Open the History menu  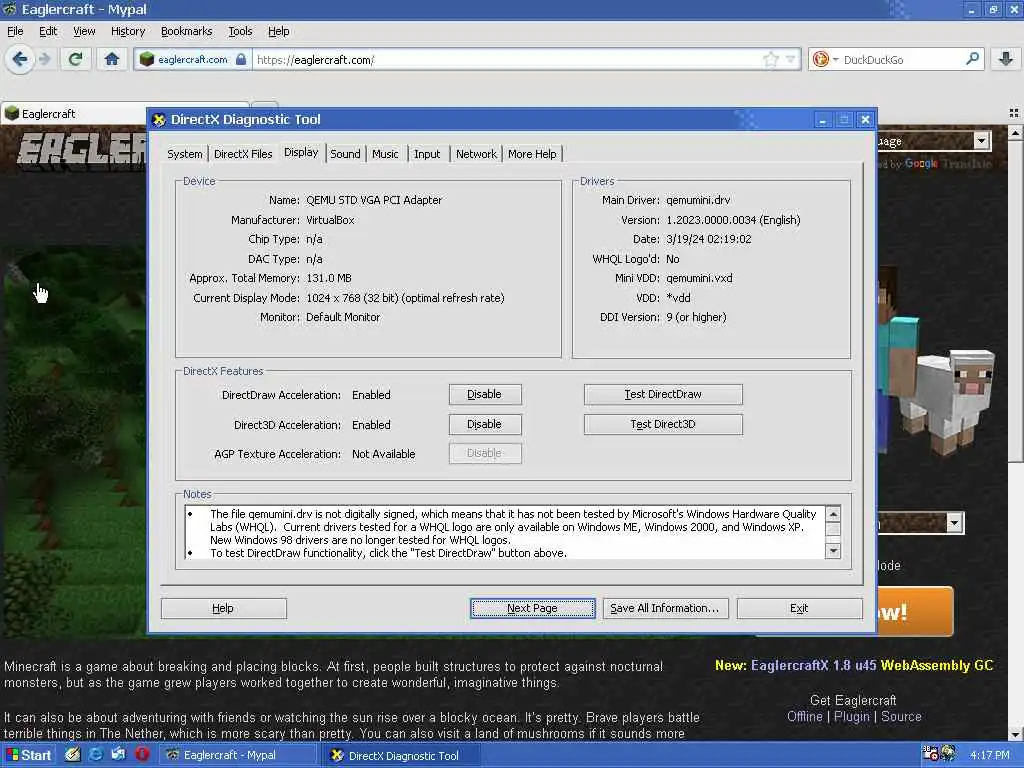click(128, 31)
